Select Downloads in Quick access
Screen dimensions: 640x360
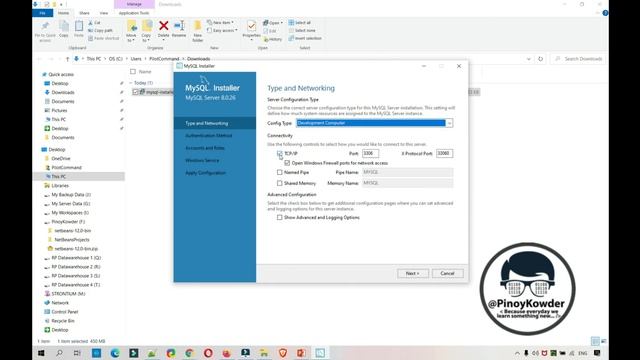click(x=63, y=93)
